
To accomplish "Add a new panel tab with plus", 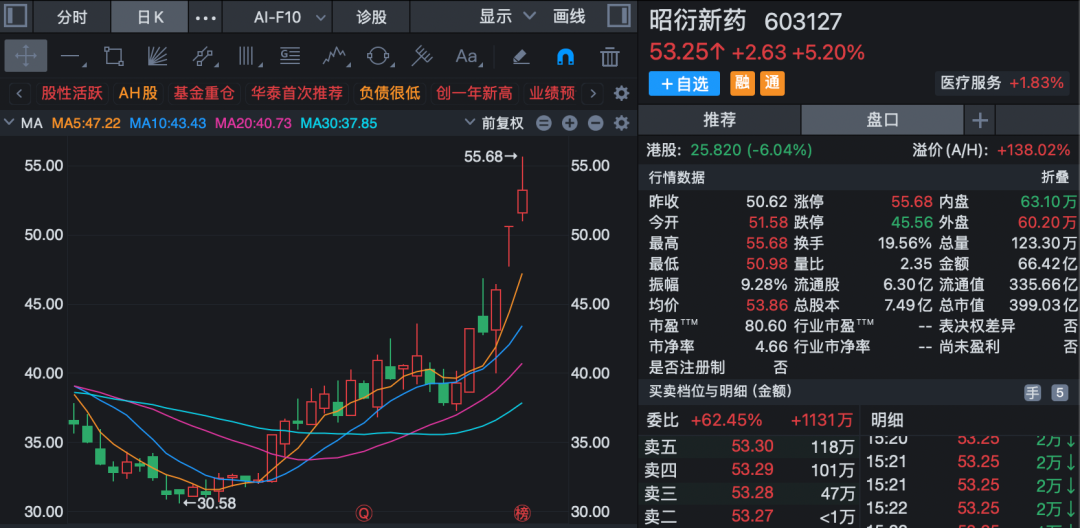I will [979, 120].
